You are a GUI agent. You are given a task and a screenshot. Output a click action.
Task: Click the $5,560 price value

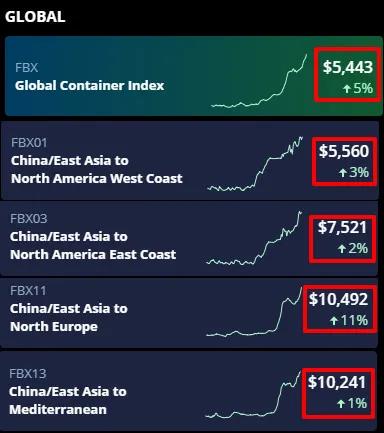[x=344, y=151]
